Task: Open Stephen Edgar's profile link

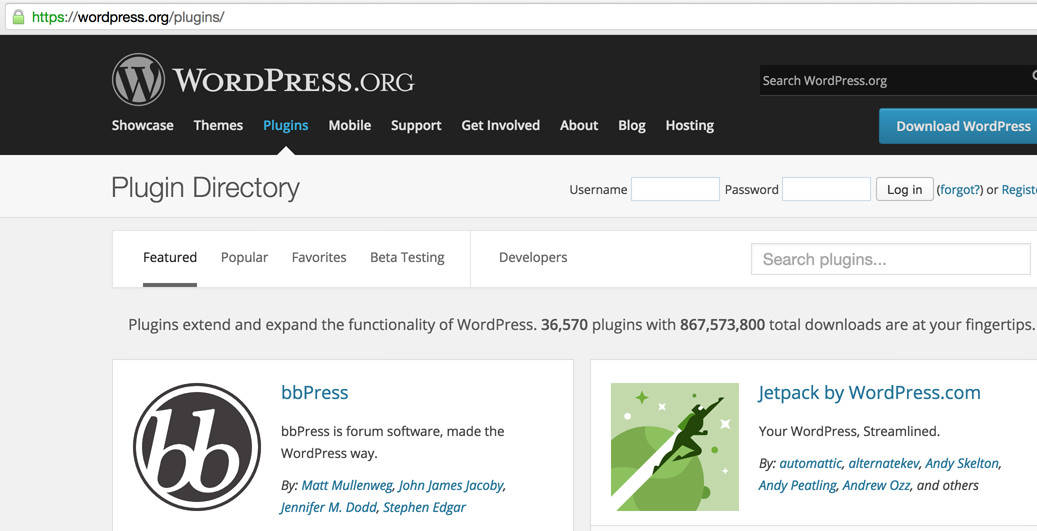Action: coord(425,507)
